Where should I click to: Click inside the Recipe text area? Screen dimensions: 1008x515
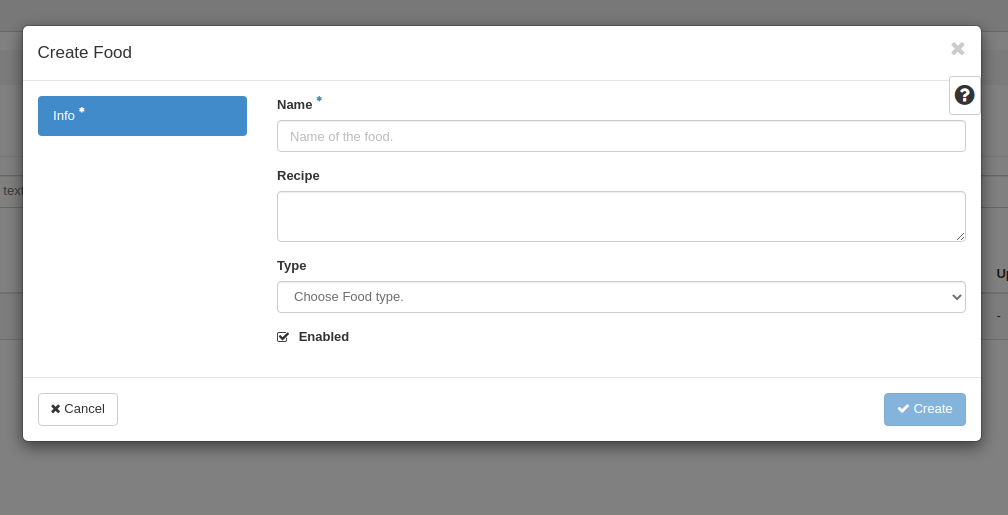(620, 216)
